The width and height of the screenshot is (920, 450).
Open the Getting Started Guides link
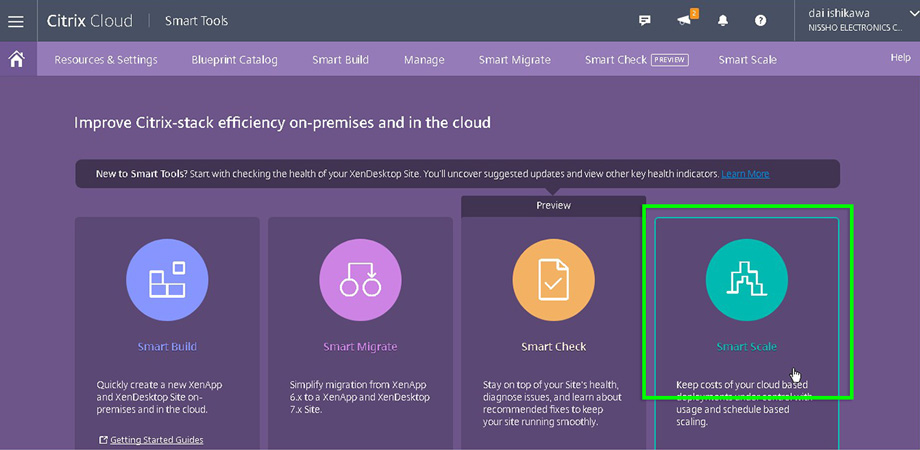pos(156,439)
